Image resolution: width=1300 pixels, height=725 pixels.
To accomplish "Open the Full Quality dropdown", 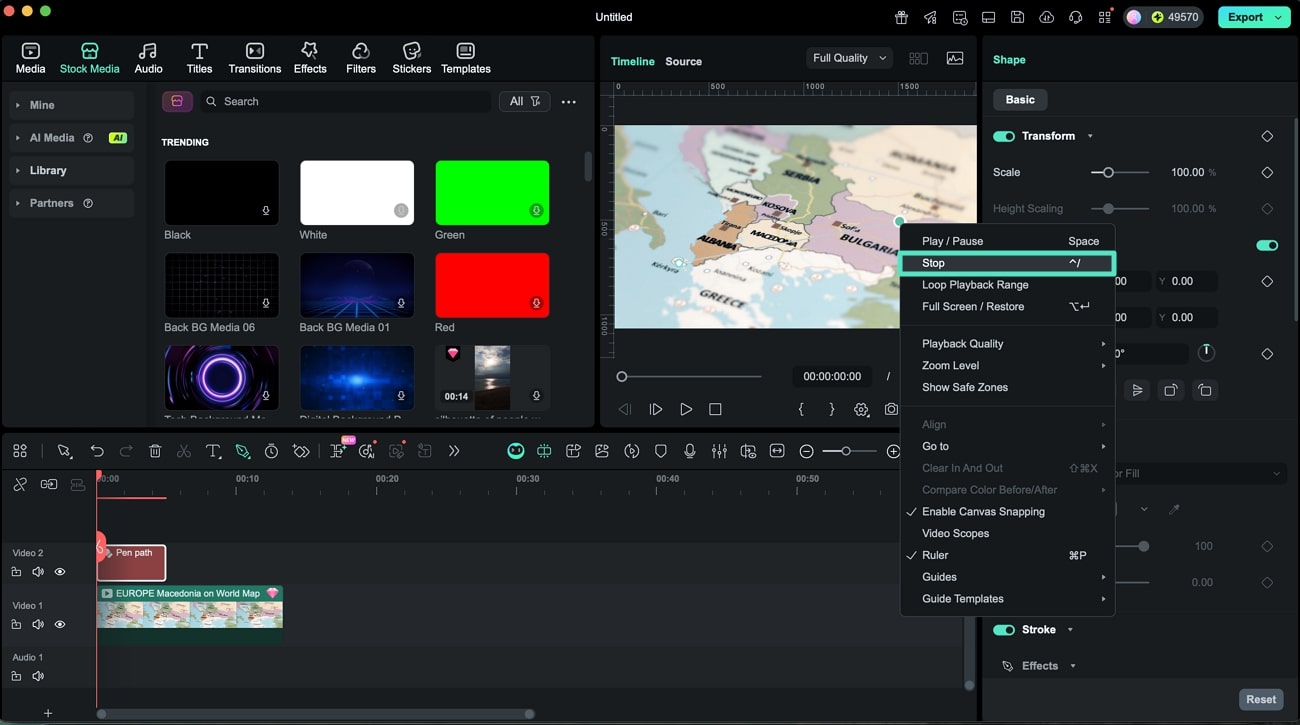I will pos(849,58).
